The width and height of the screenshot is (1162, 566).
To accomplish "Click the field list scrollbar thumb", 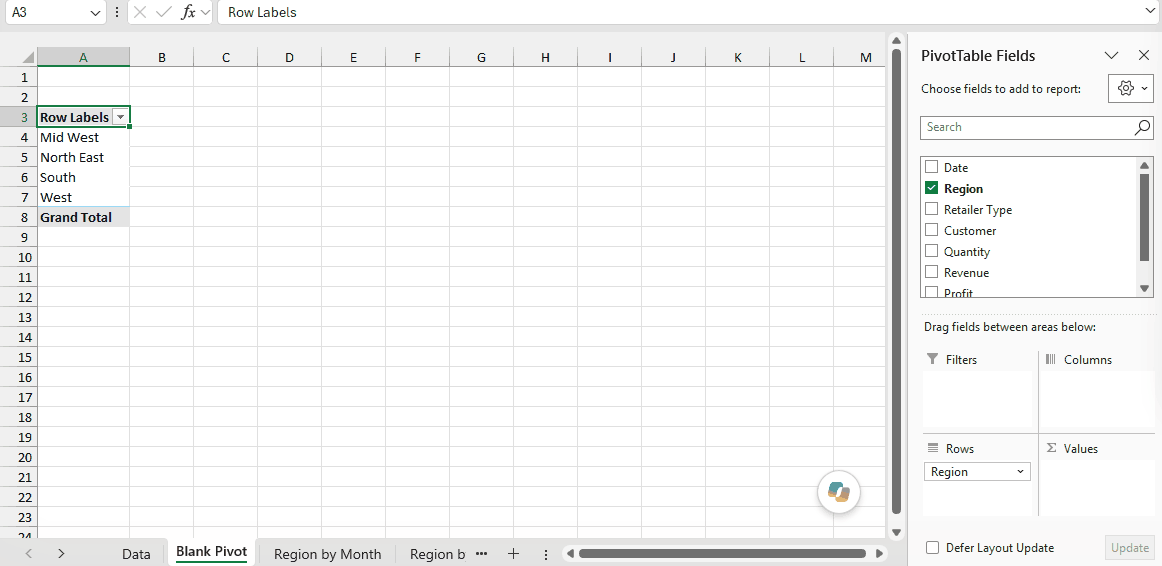I will 1144,218.
